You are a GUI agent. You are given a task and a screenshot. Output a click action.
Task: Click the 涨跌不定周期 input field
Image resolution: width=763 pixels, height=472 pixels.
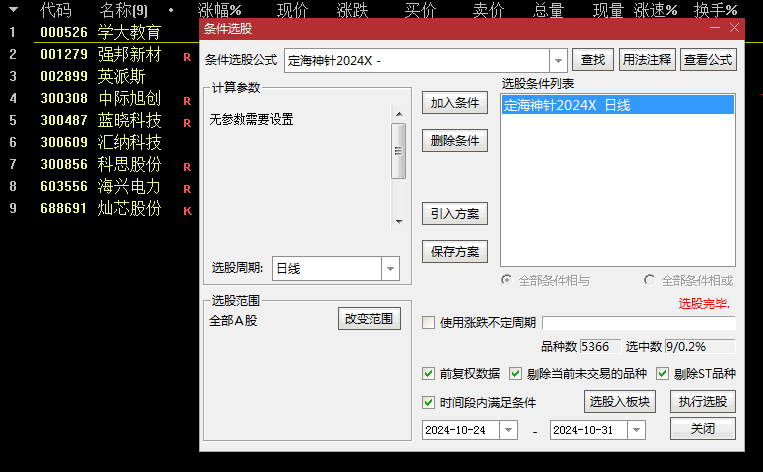click(639, 323)
